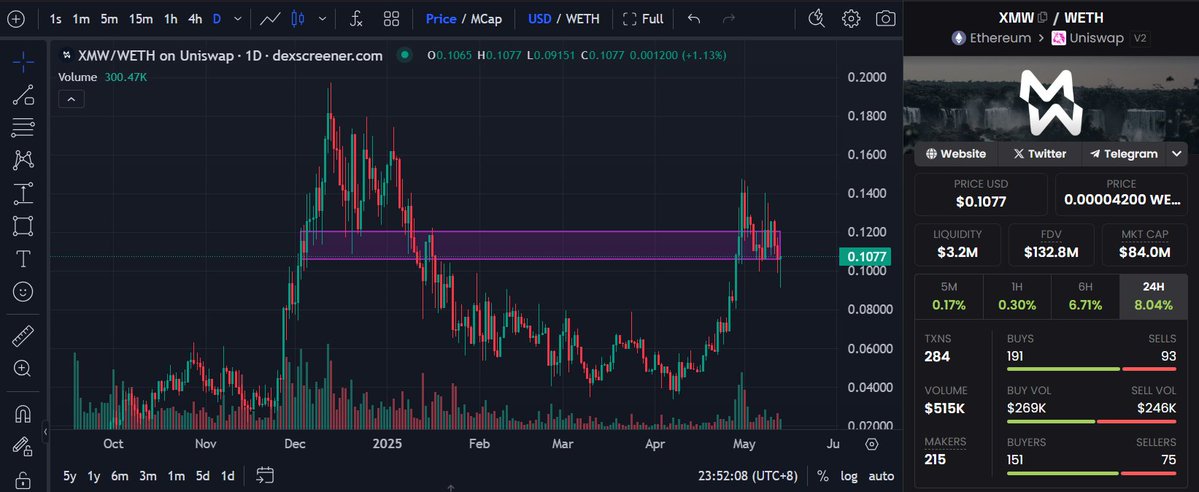The width and height of the screenshot is (1199, 492).
Task: Toggle magnet mode for drawings
Action: pyautogui.click(x=23, y=414)
